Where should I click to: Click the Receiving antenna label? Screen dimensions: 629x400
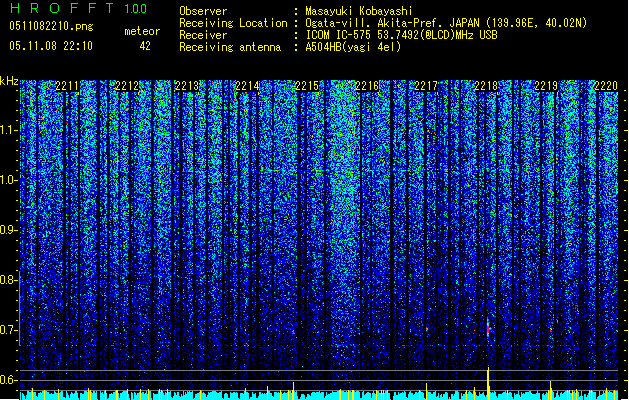click(x=230, y=47)
